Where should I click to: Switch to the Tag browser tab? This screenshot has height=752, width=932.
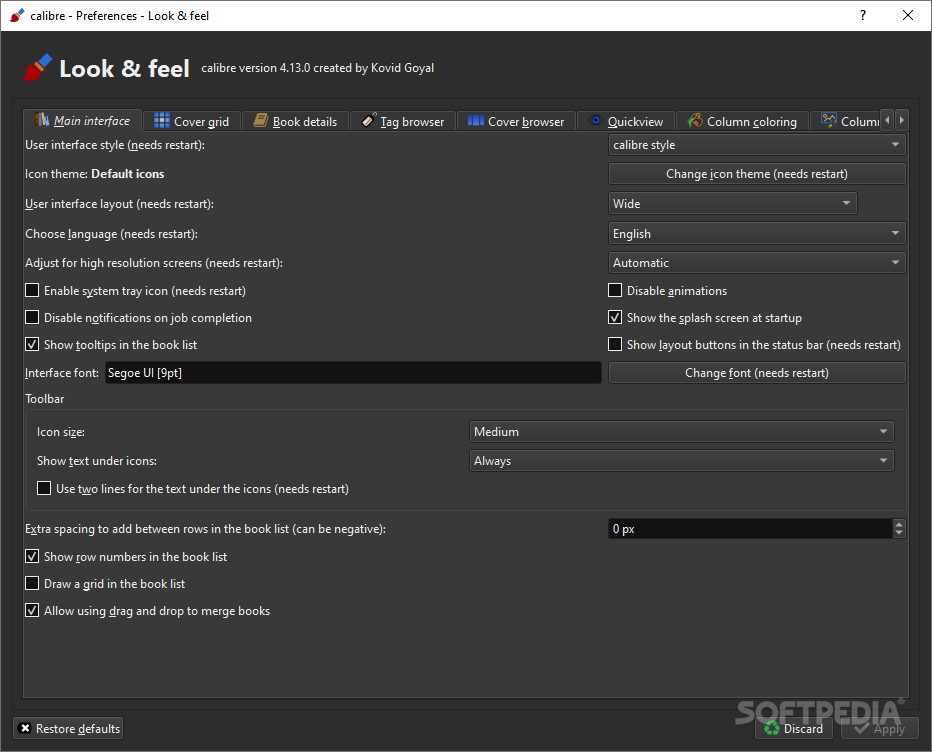[x=403, y=121]
